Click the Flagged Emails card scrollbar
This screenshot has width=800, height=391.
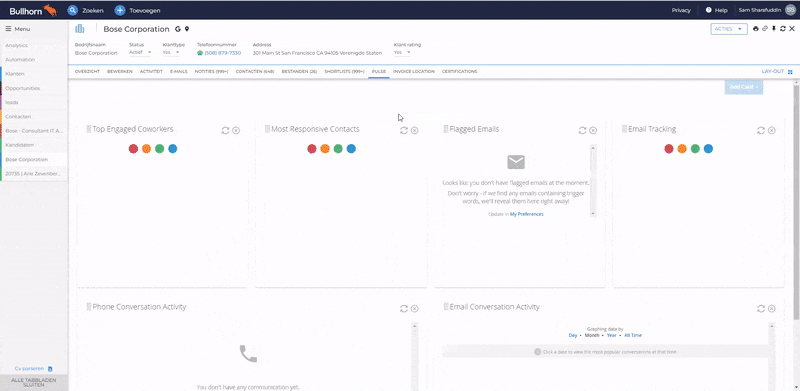tap(593, 181)
